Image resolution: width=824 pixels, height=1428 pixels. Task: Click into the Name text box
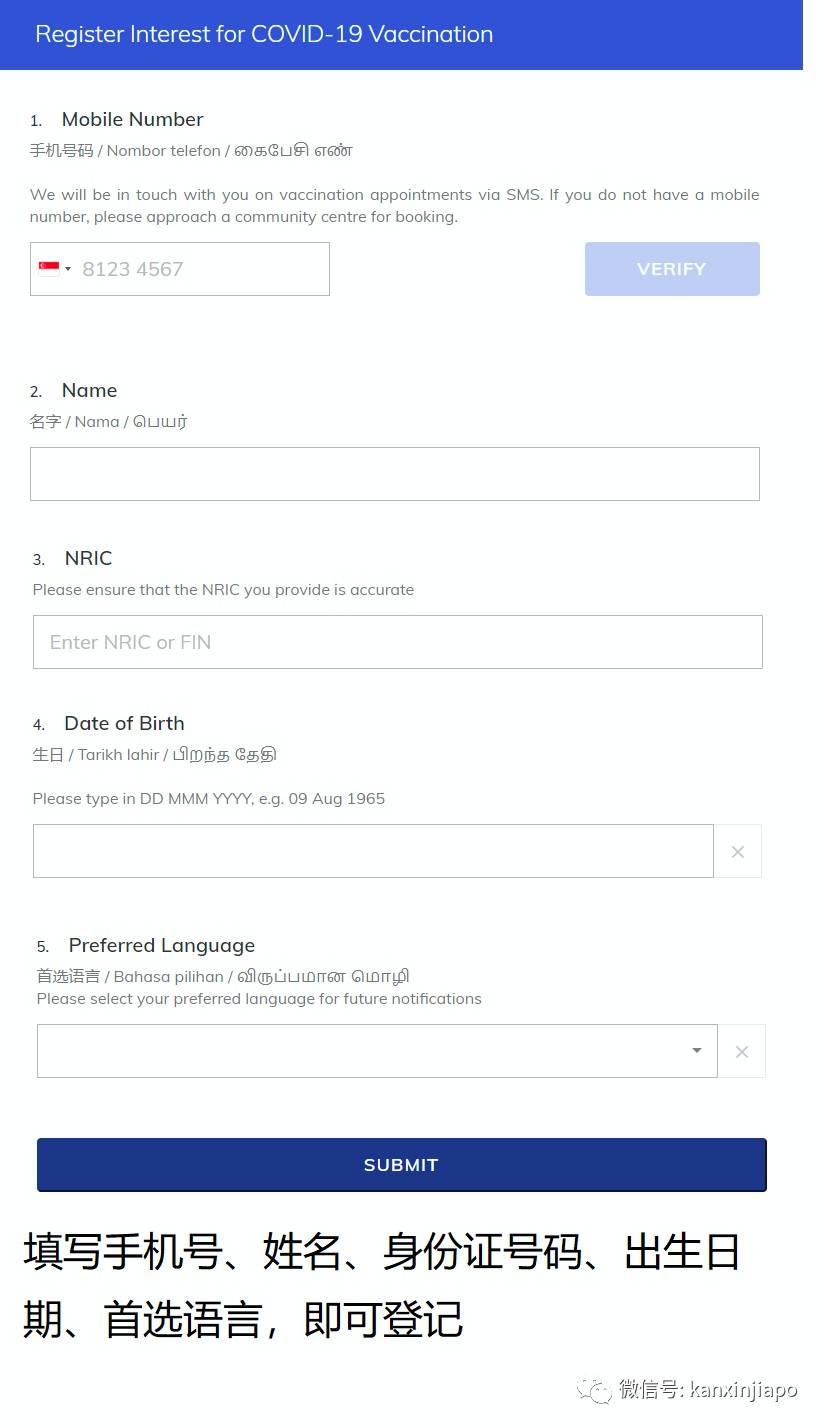394,474
